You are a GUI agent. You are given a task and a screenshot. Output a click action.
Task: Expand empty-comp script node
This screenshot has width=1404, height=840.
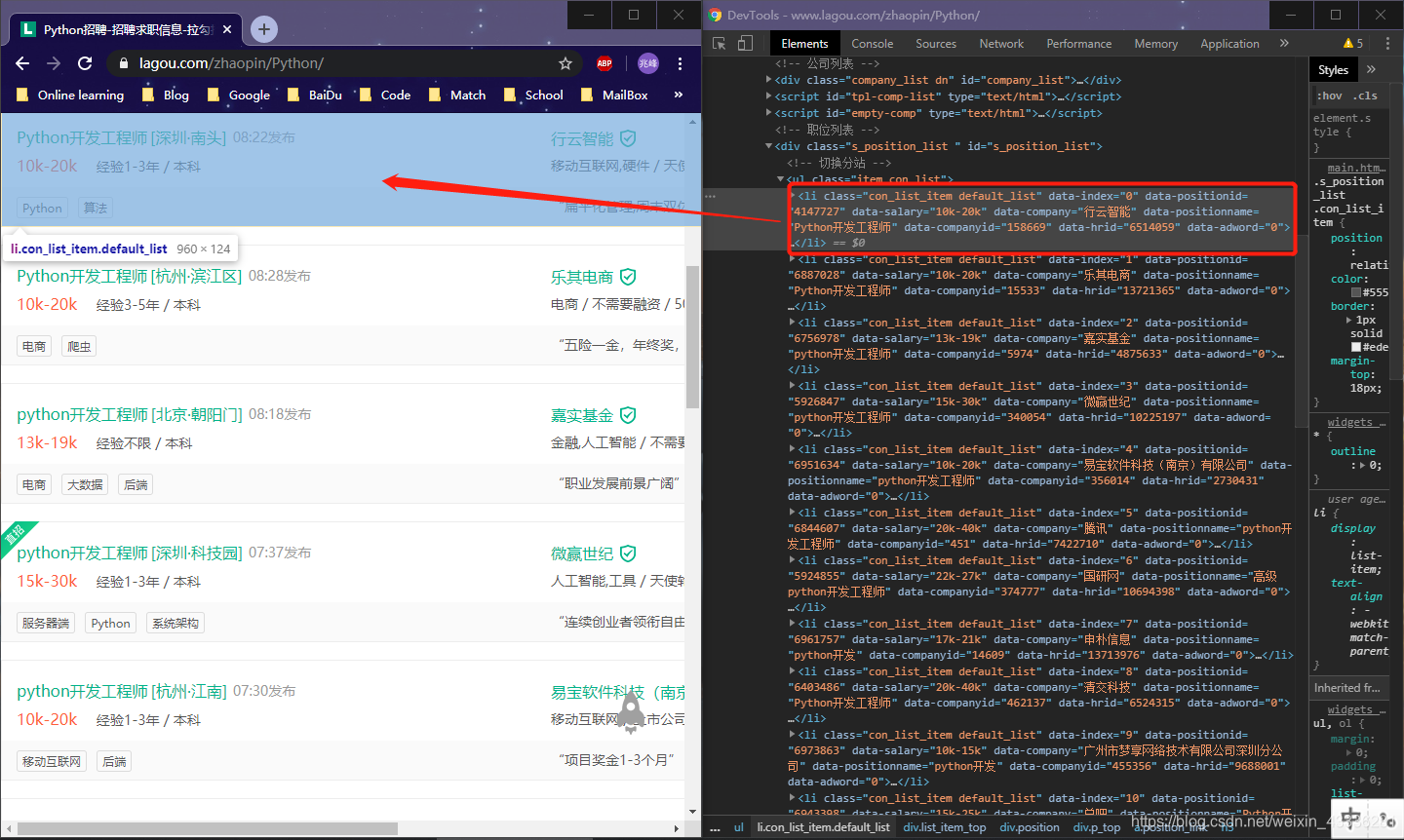(769, 113)
